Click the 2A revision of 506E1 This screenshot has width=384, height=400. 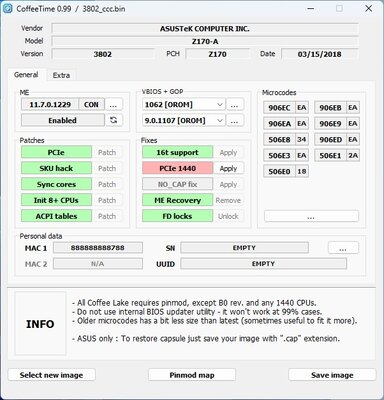pyautogui.click(x=353, y=155)
